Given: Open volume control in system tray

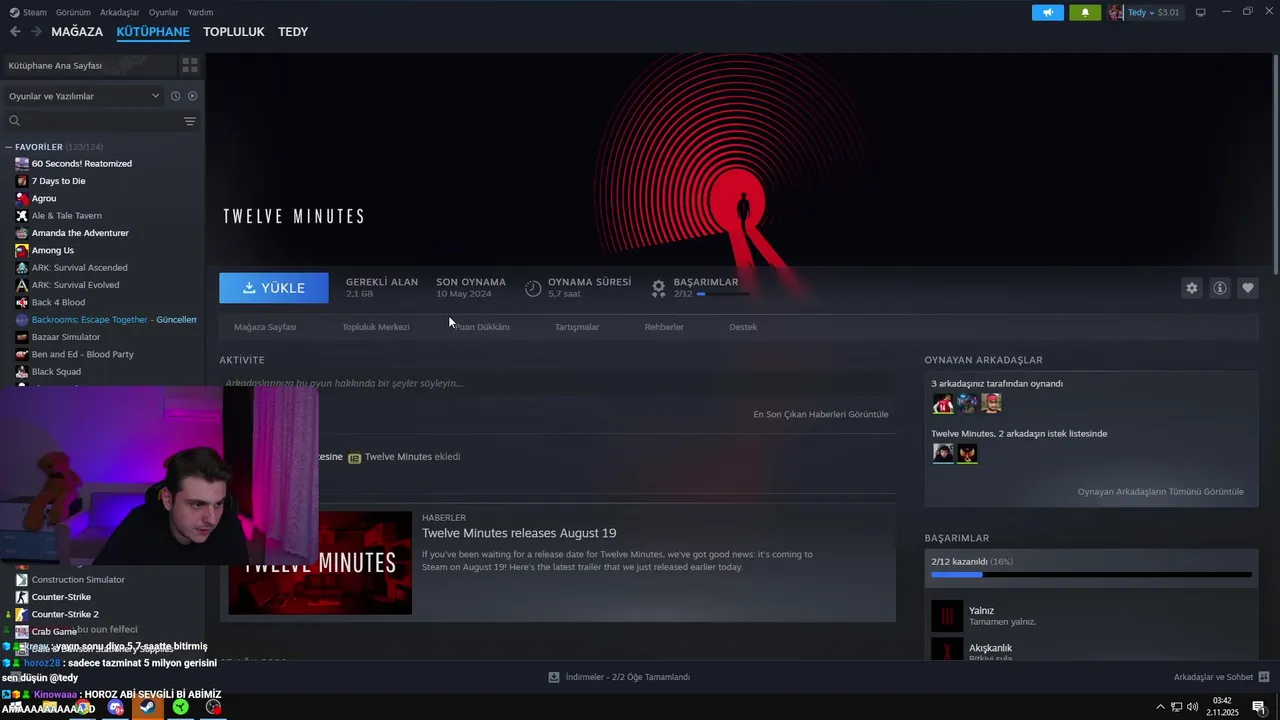Looking at the screenshot, I should click(x=1193, y=707).
